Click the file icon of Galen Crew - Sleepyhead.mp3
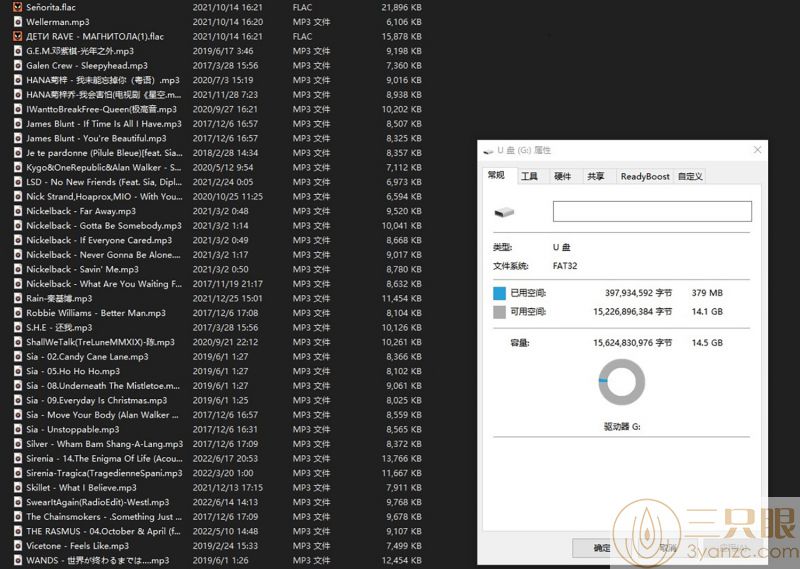Viewport: 800px width, 569px height. (18, 65)
